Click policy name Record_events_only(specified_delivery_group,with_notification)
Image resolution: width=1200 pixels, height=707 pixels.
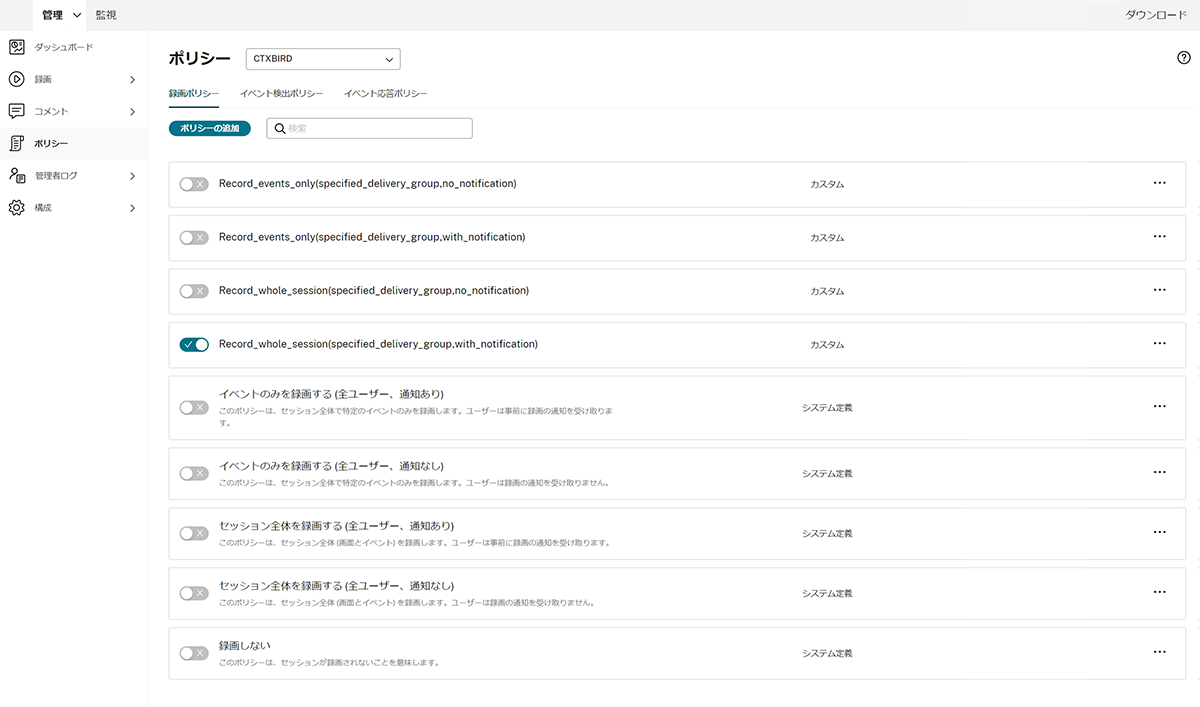pyautogui.click(x=372, y=237)
